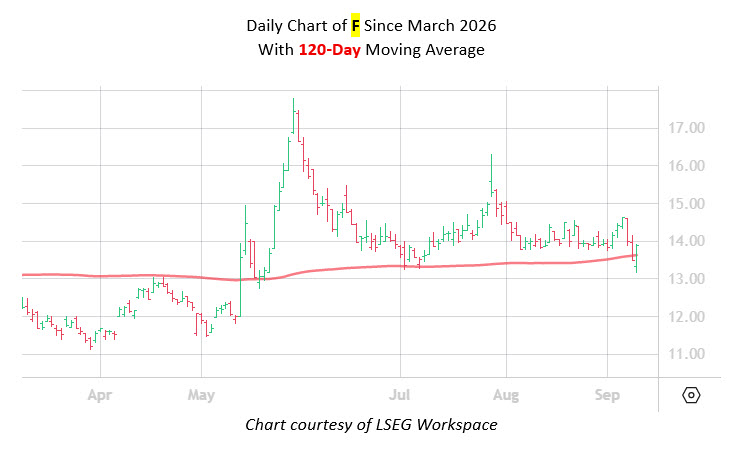
Task: Click the 13.00 price axis label
Action: tap(686, 279)
